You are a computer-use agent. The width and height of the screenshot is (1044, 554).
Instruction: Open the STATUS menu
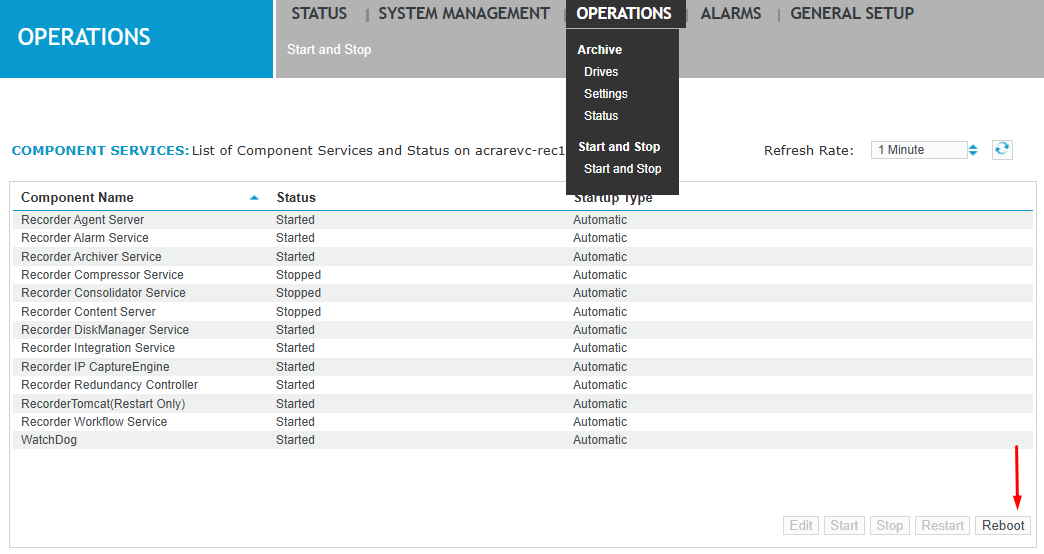coord(319,14)
